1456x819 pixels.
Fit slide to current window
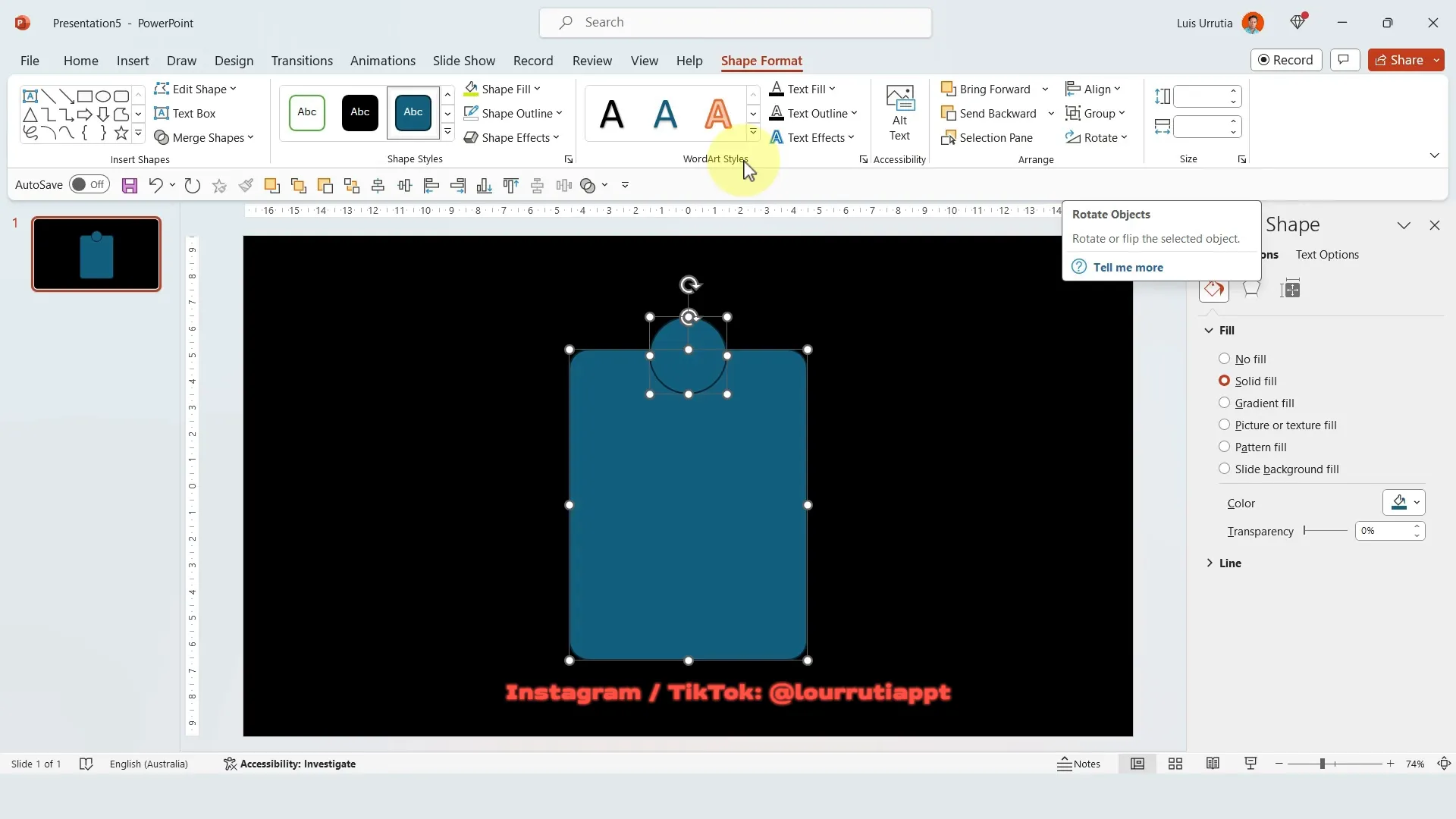click(x=1444, y=764)
